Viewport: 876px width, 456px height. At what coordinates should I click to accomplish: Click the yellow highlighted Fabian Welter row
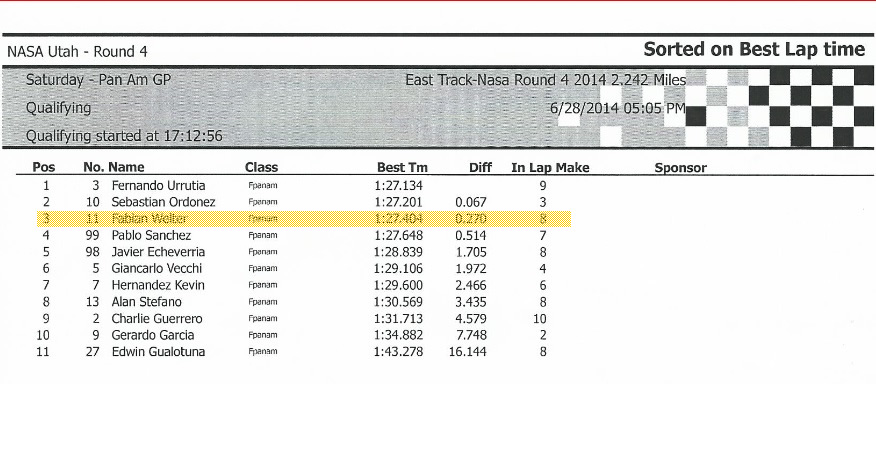304,218
